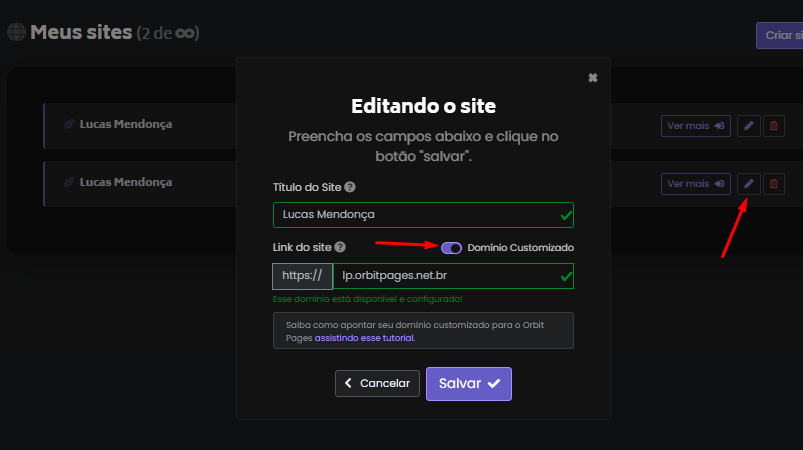Open Ver mais for the first site

click(x=695, y=126)
